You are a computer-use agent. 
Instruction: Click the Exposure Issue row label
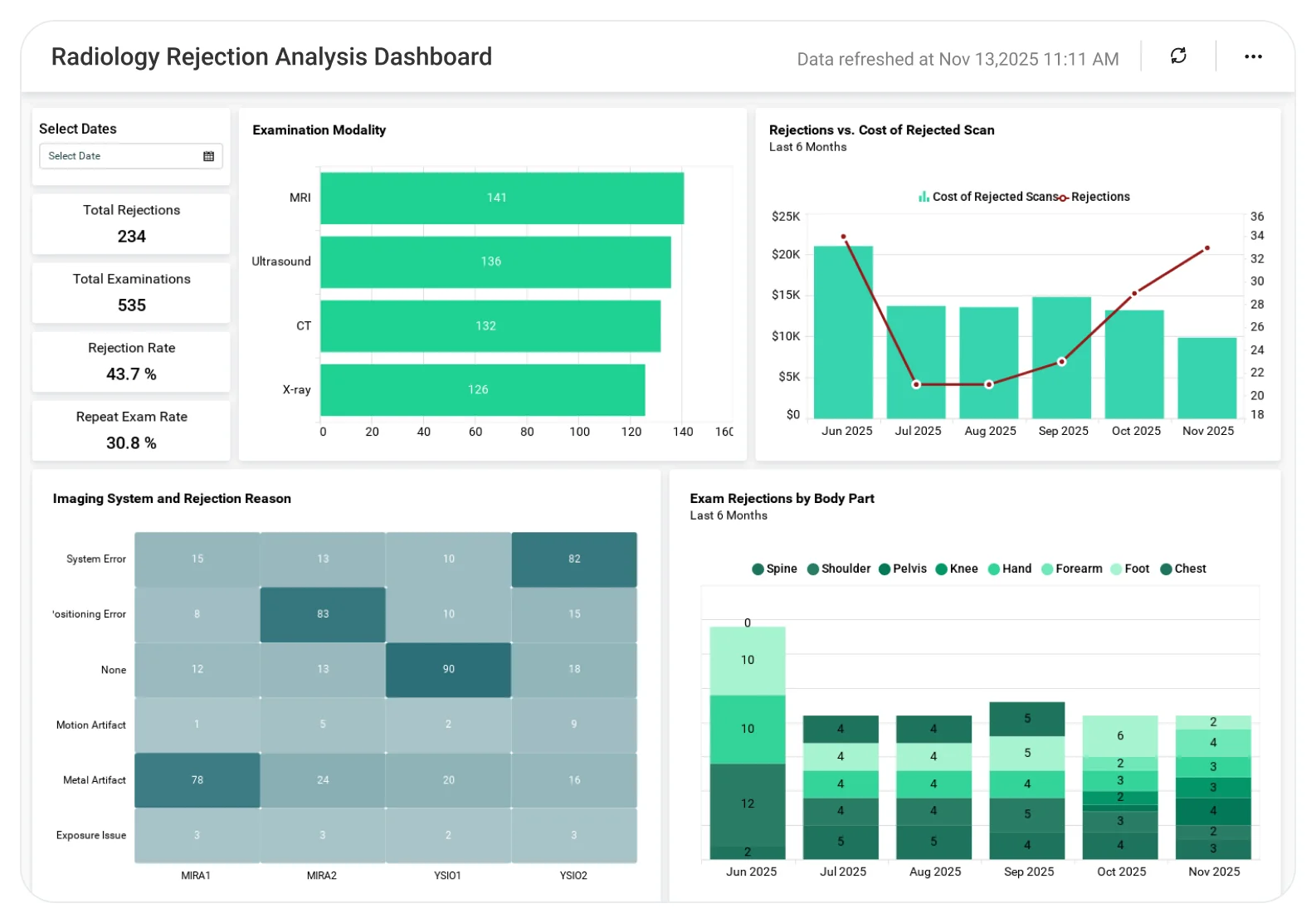pyautogui.click(x=91, y=836)
